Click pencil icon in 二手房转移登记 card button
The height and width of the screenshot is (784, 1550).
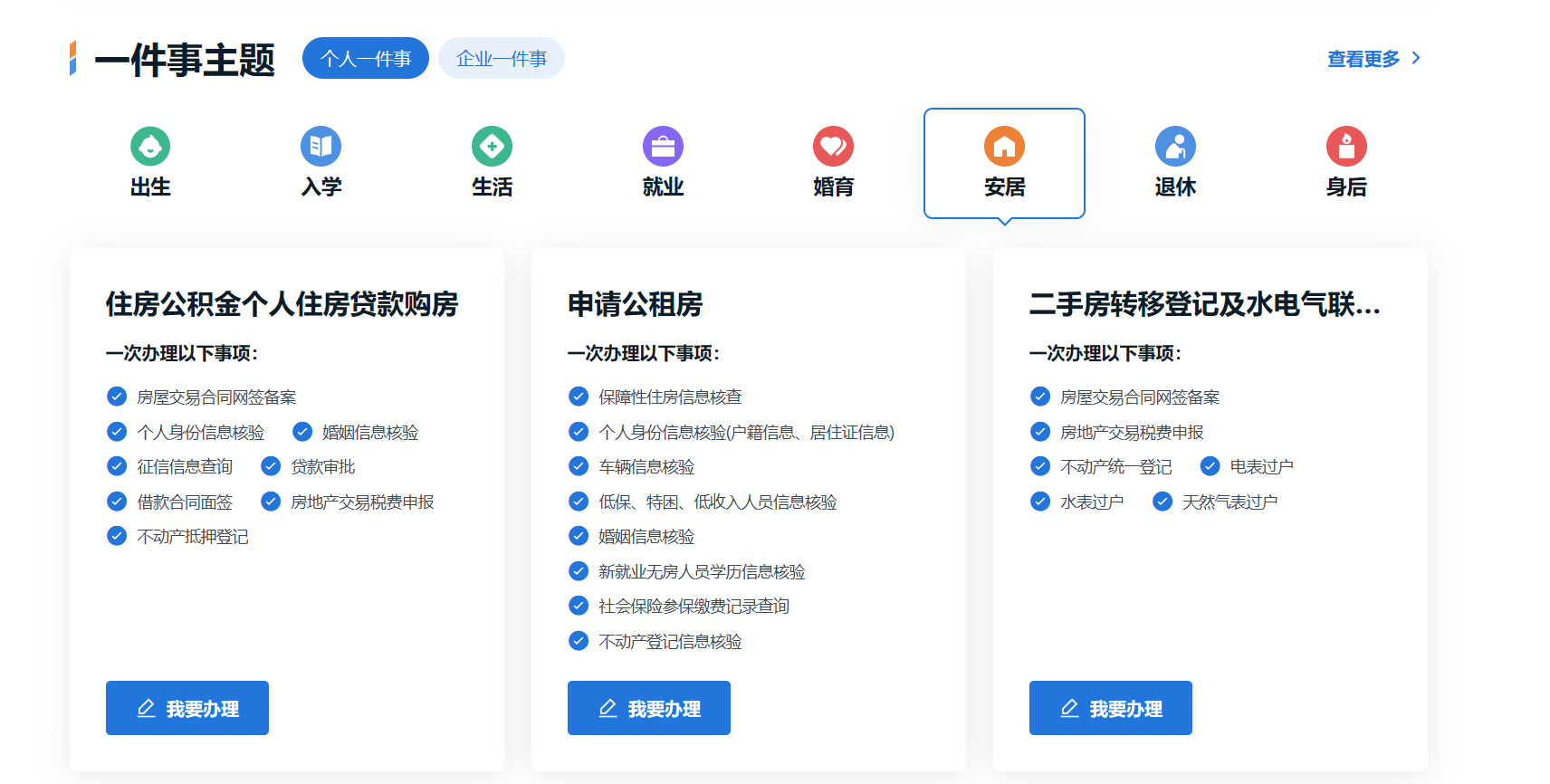[x=1069, y=708]
